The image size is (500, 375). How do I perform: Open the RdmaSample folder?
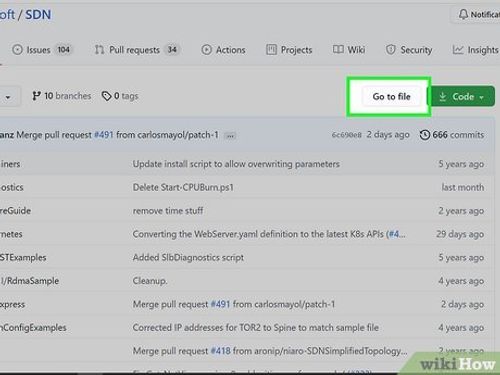coord(29,281)
